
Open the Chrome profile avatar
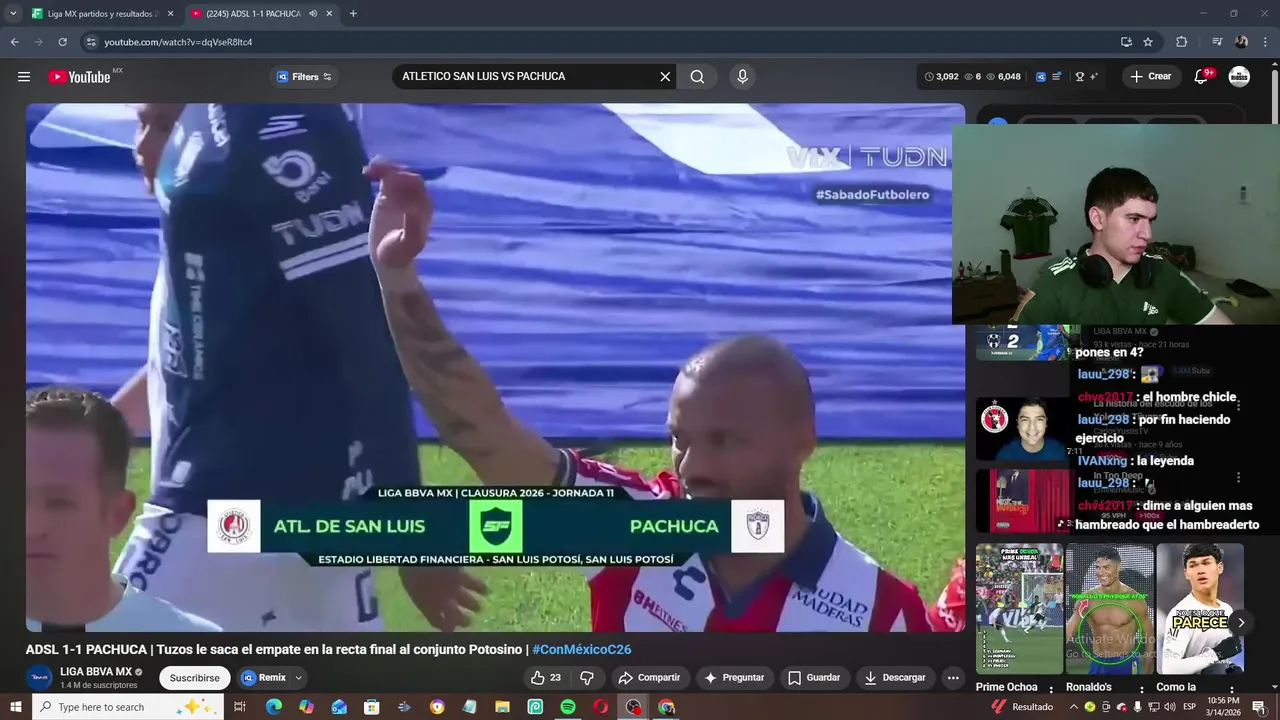[x=1241, y=42]
